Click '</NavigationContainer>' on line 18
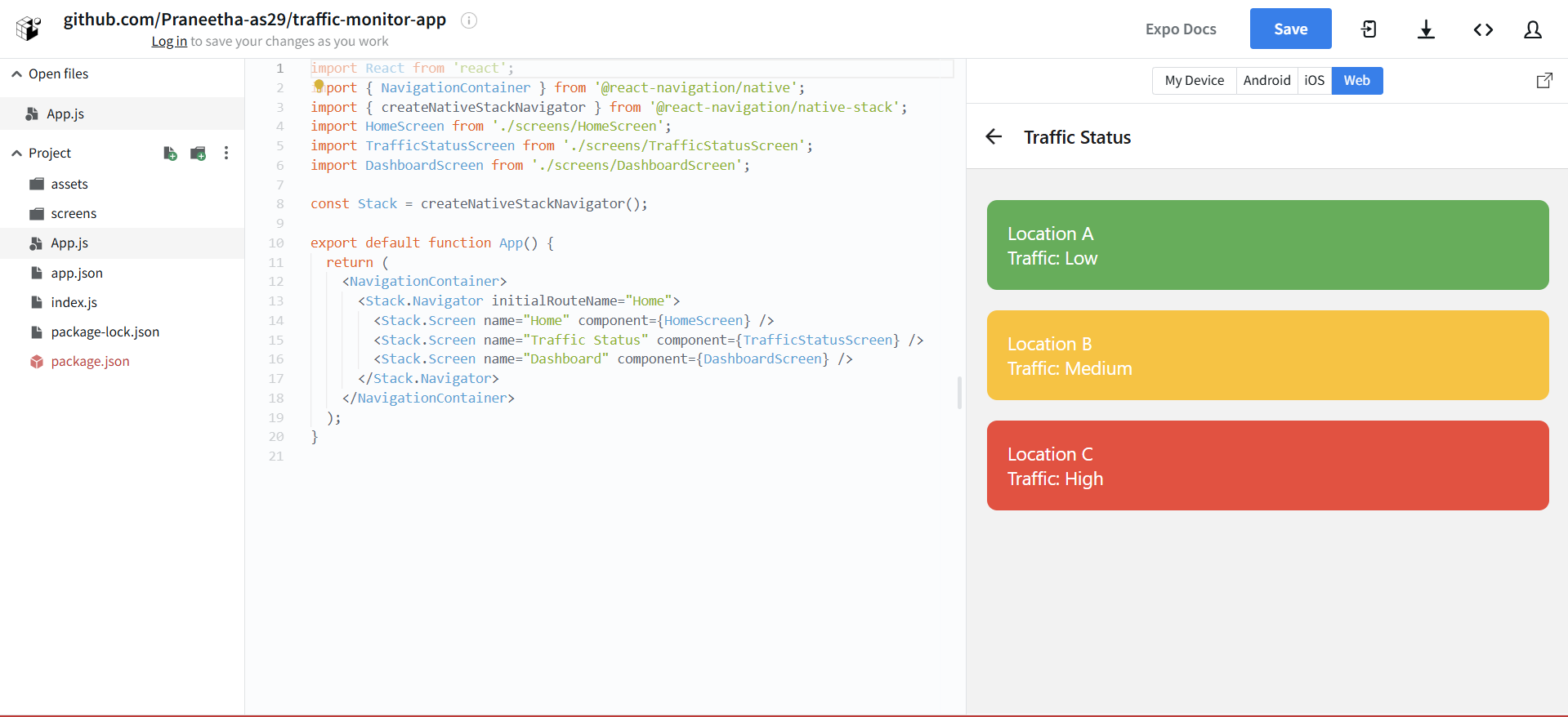This screenshot has height=717, width=1568. coord(428,399)
